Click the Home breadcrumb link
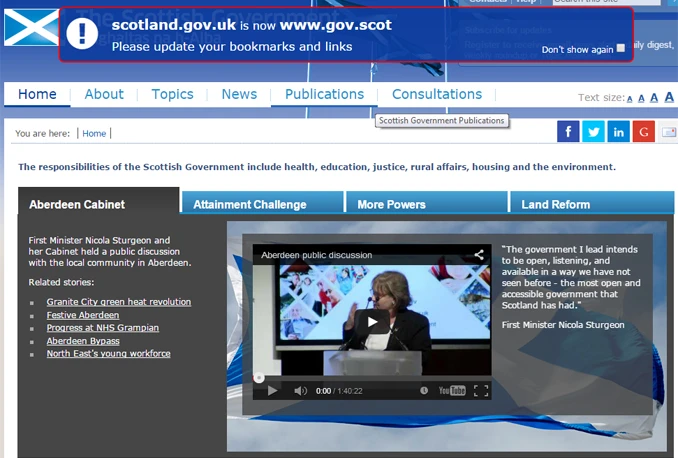Screen dimensions: 678x458 tap(94, 133)
